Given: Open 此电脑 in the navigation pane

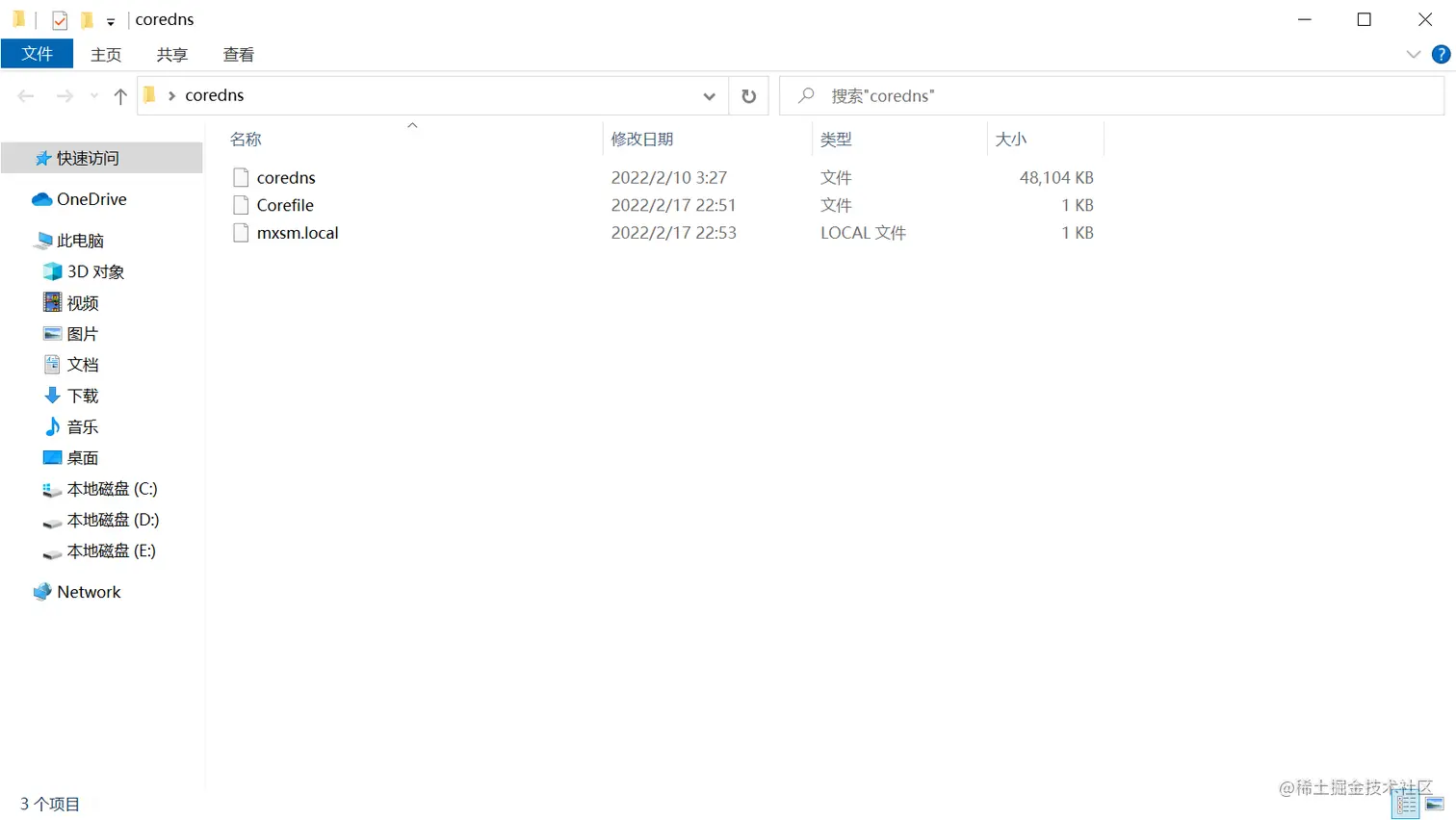Looking at the screenshot, I should (x=80, y=241).
